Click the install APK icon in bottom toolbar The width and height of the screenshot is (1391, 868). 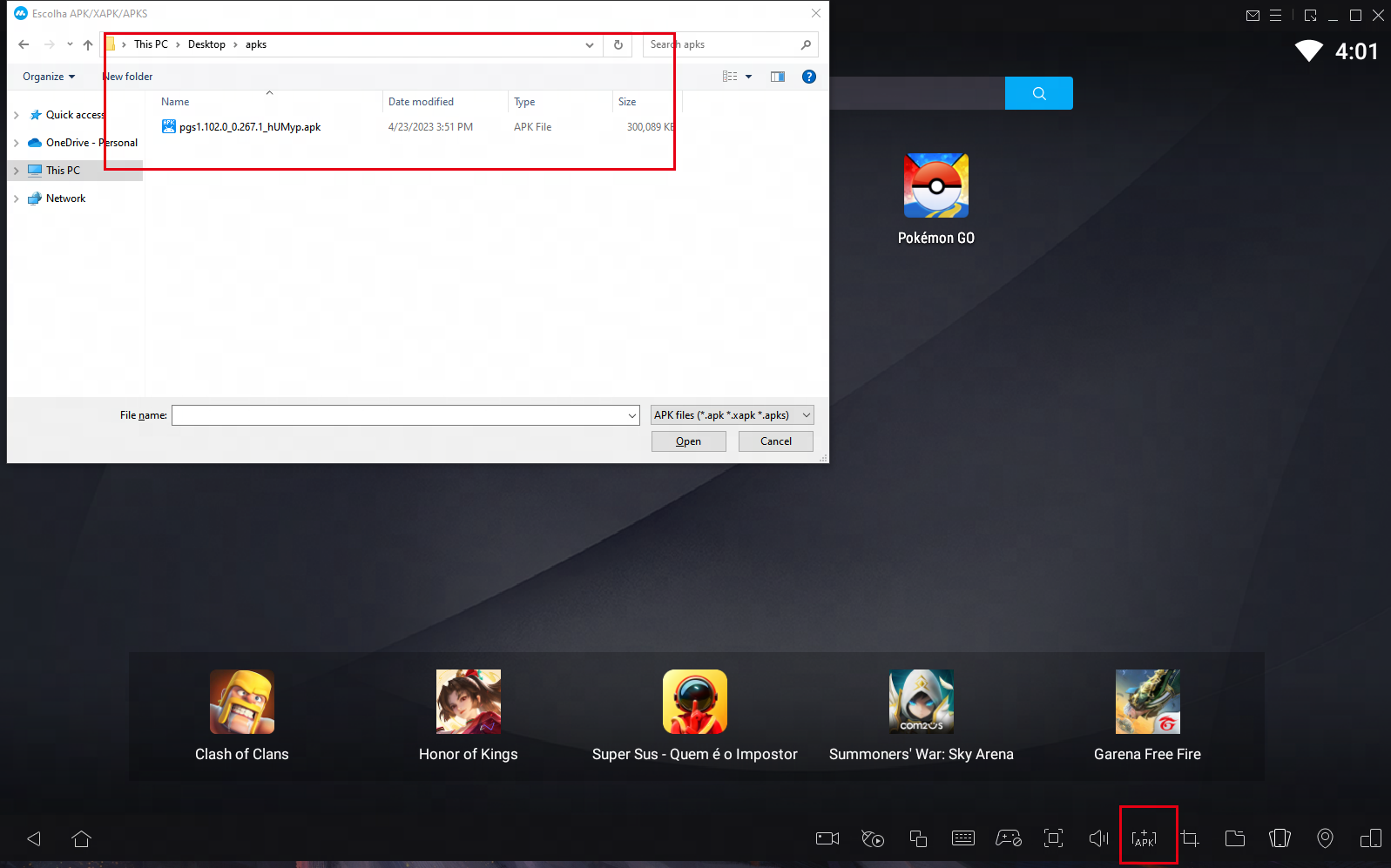pos(1144,838)
